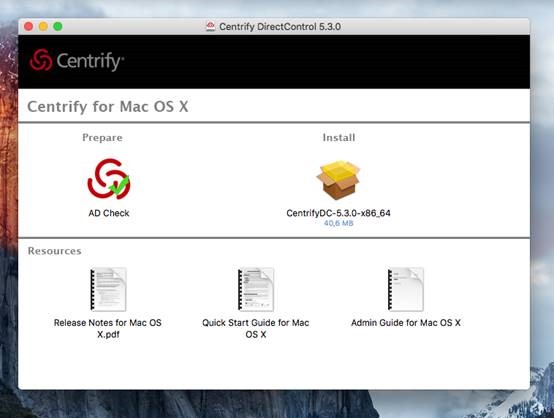Open Release Notes for Mac OS X.pdf icon
554x418 pixels.
coord(108,289)
